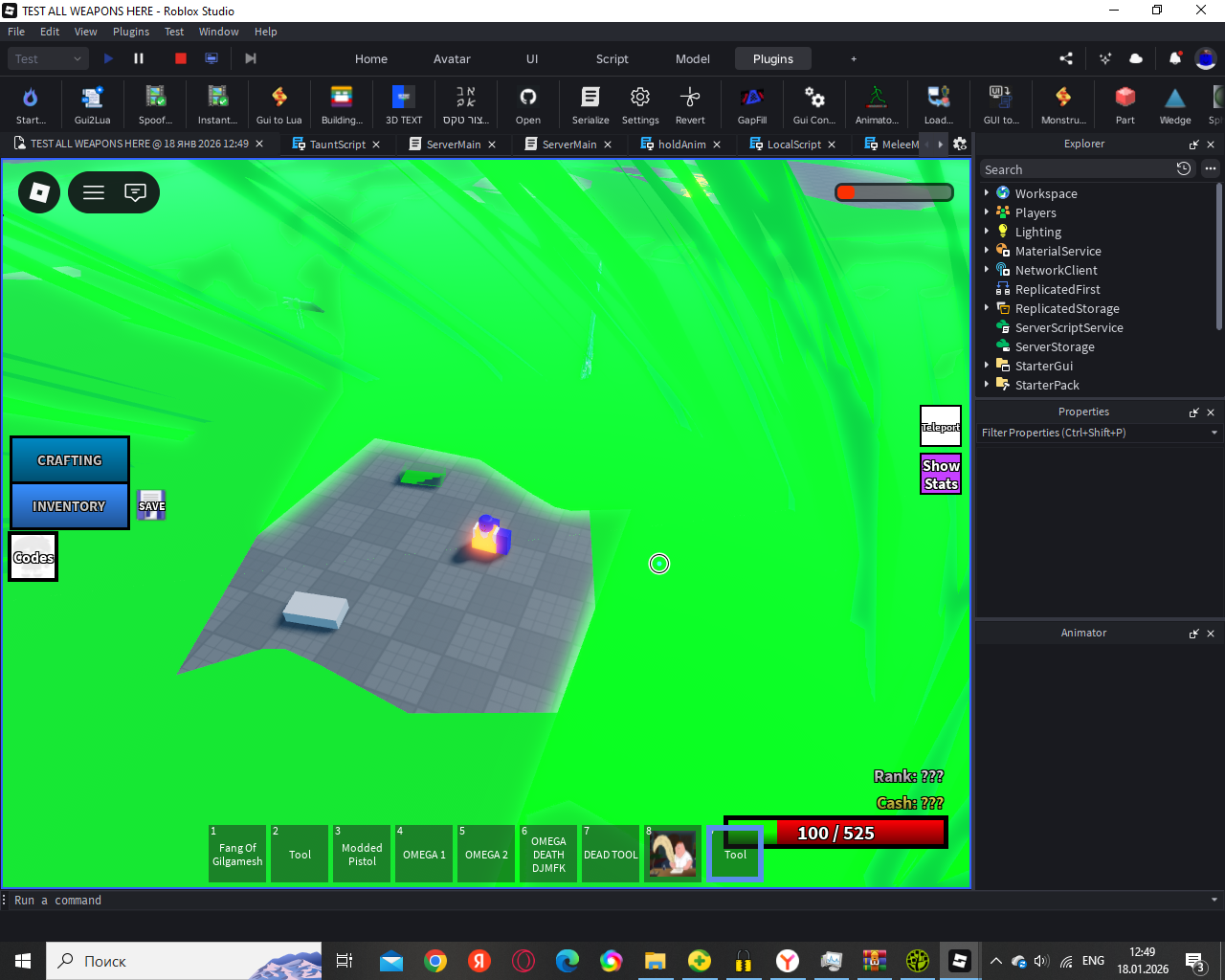Click the 100 / 525 health bar
The image size is (1225, 980).
[x=835, y=833]
